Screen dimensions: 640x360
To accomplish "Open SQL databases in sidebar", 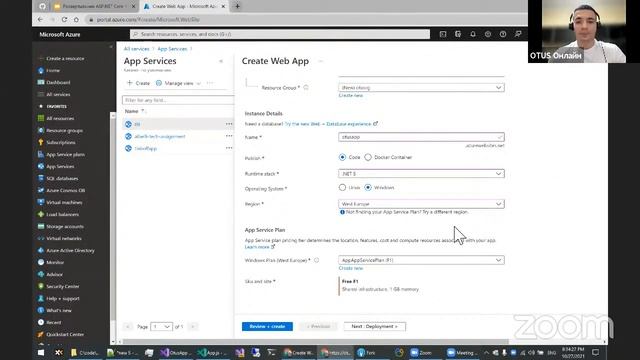I will tap(62, 178).
